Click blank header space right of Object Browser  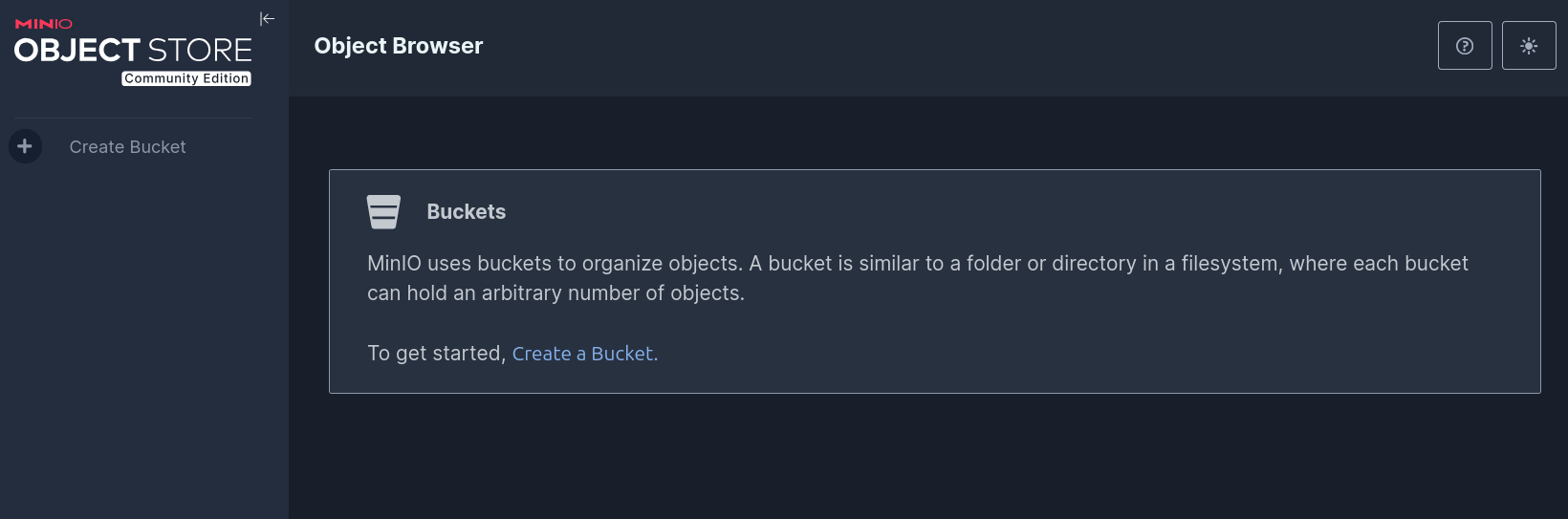[956, 46]
